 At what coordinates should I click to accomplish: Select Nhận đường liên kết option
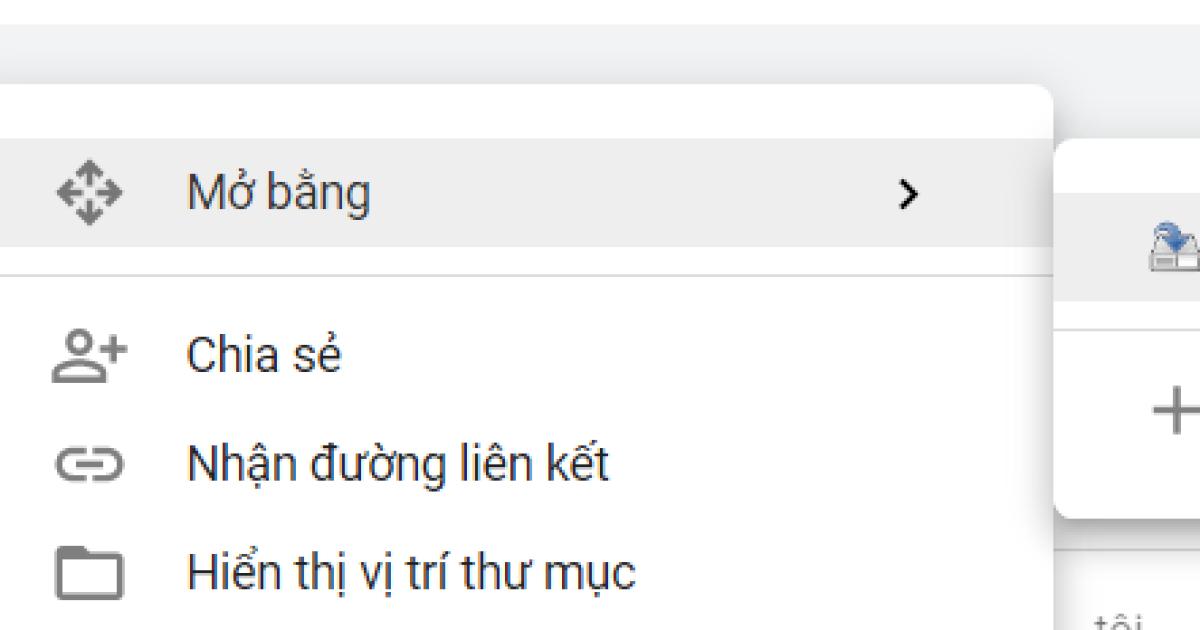[397, 465]
